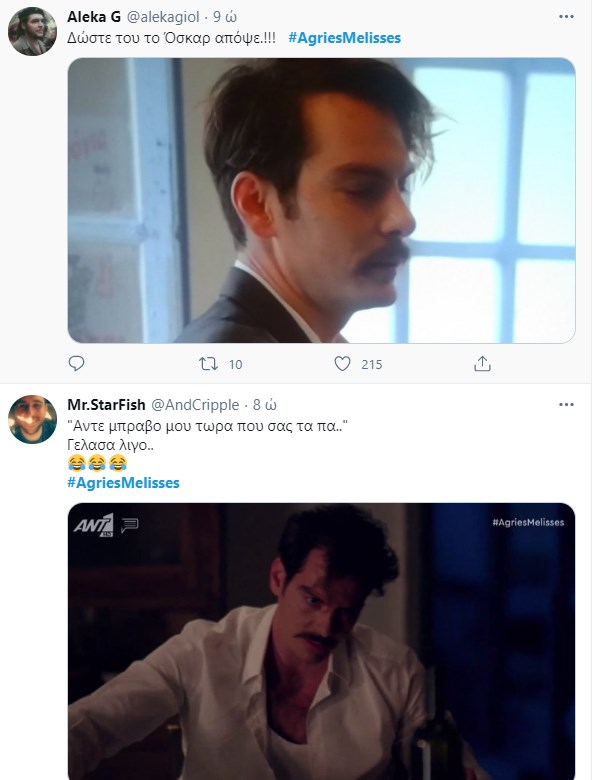This screenshot has height=780, width=601.
Task: Open the Aleka G display name link
Action: (95, 17)
